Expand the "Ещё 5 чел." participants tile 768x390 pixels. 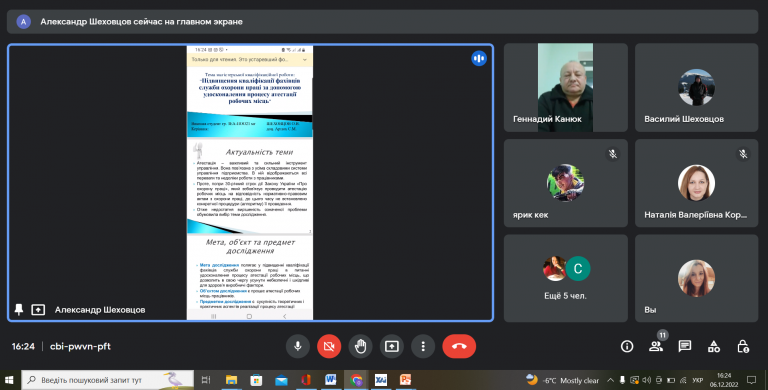click(x=565, y=278)
